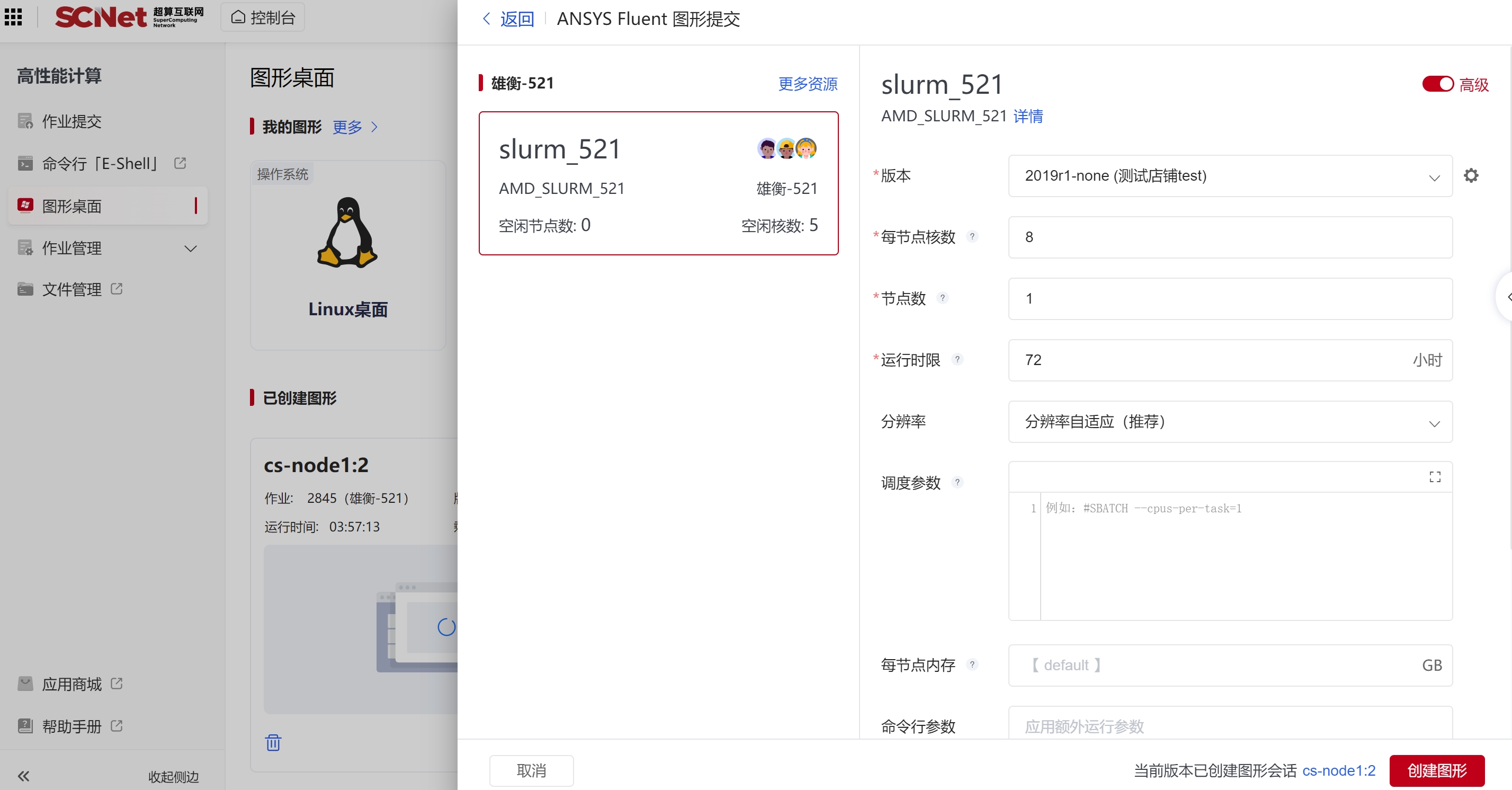Click the 作业提交 sidebar icon
Image resolution: width=1512 pixels, height=790 pixels.
pos(25,121)
